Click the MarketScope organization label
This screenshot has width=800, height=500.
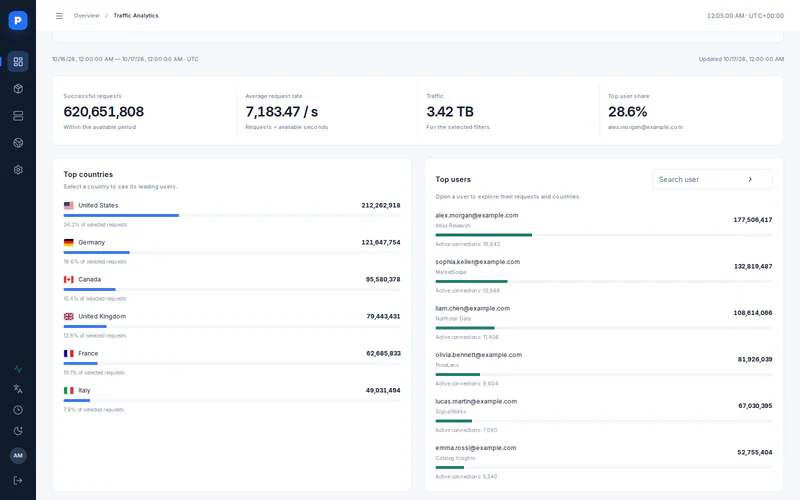(451, 272)
